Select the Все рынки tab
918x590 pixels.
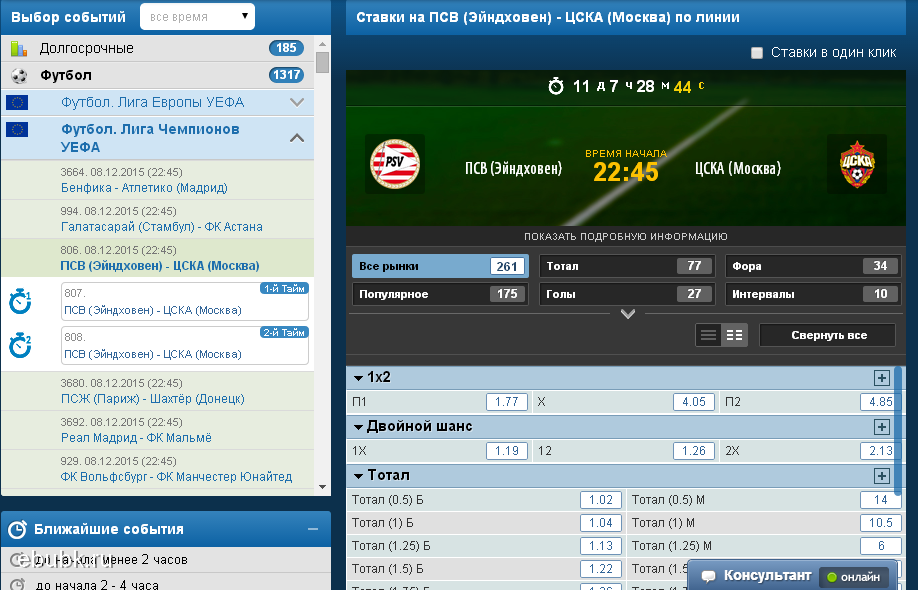tap(440, 266)
